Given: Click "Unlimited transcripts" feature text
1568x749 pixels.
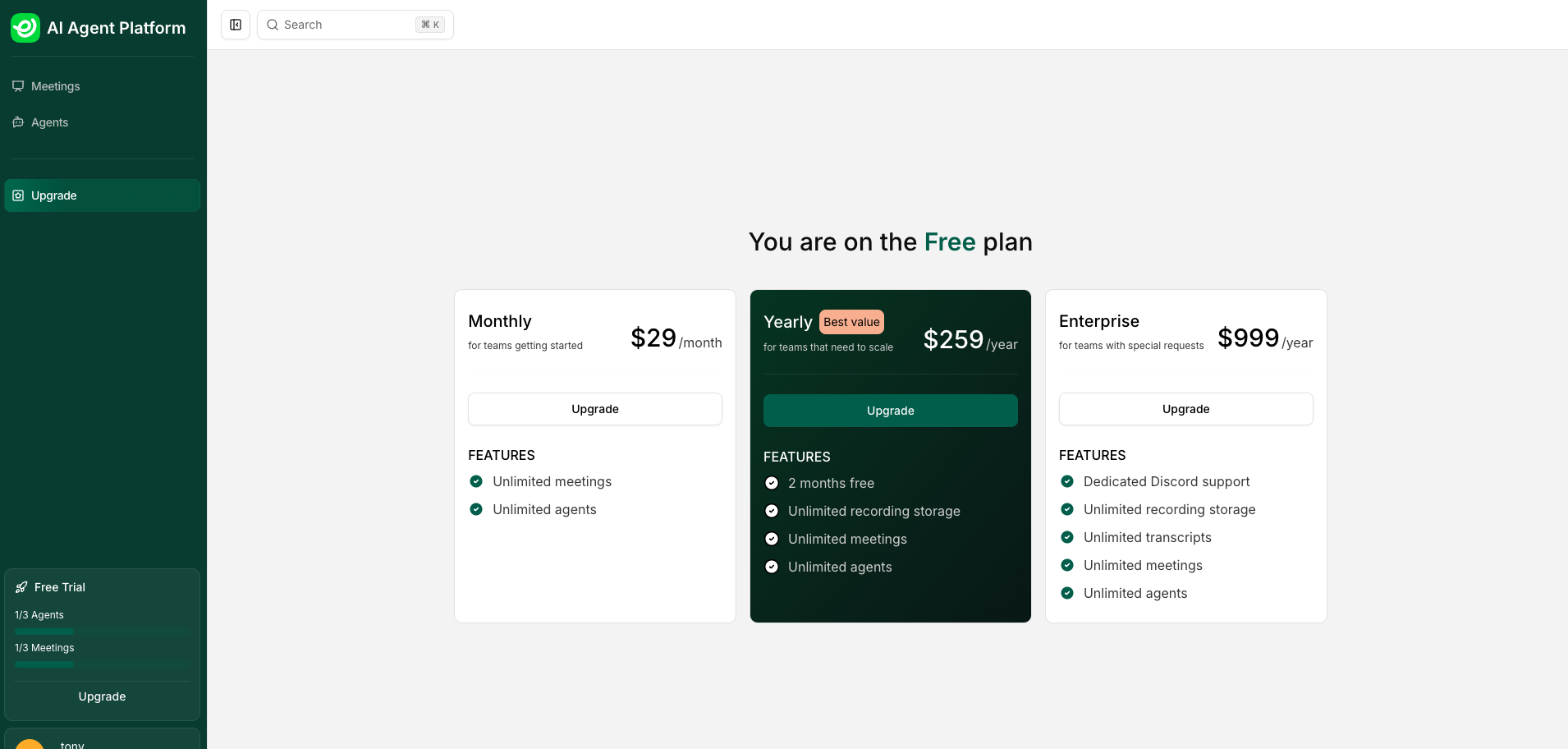Looking at the screenshot, I should [1148, 537].
